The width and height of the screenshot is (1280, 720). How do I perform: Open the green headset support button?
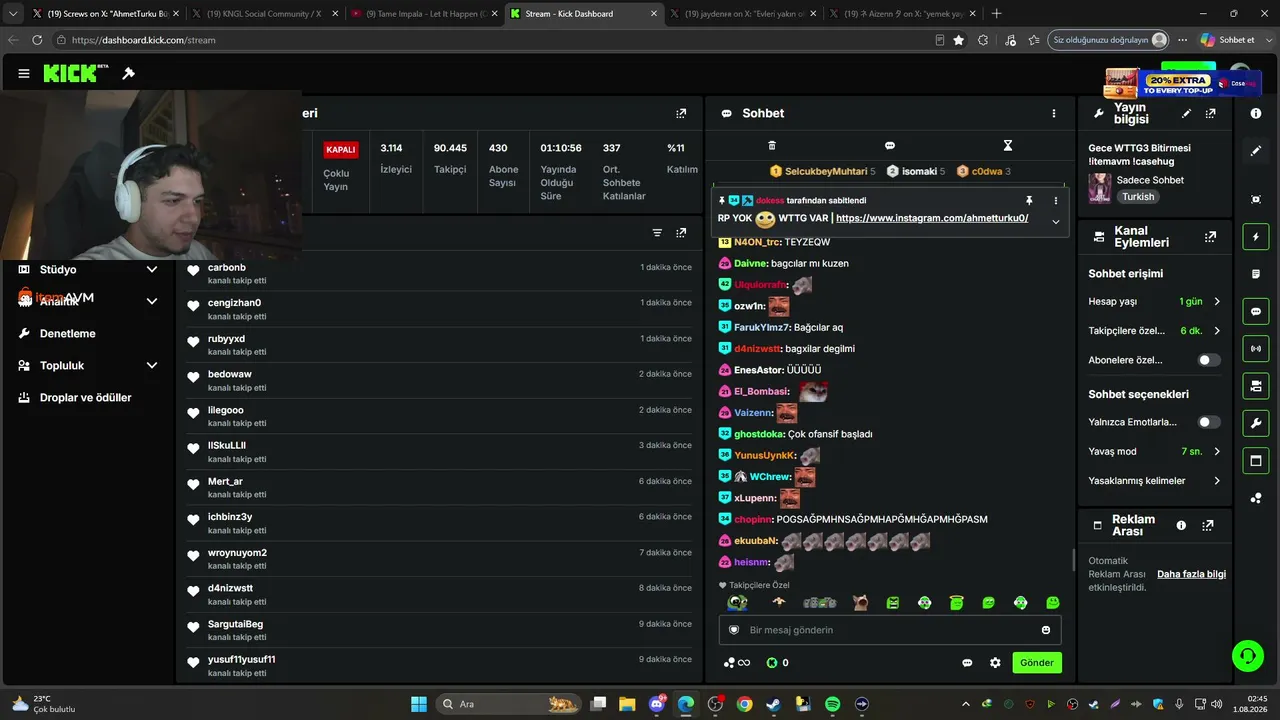point(1247,656)
